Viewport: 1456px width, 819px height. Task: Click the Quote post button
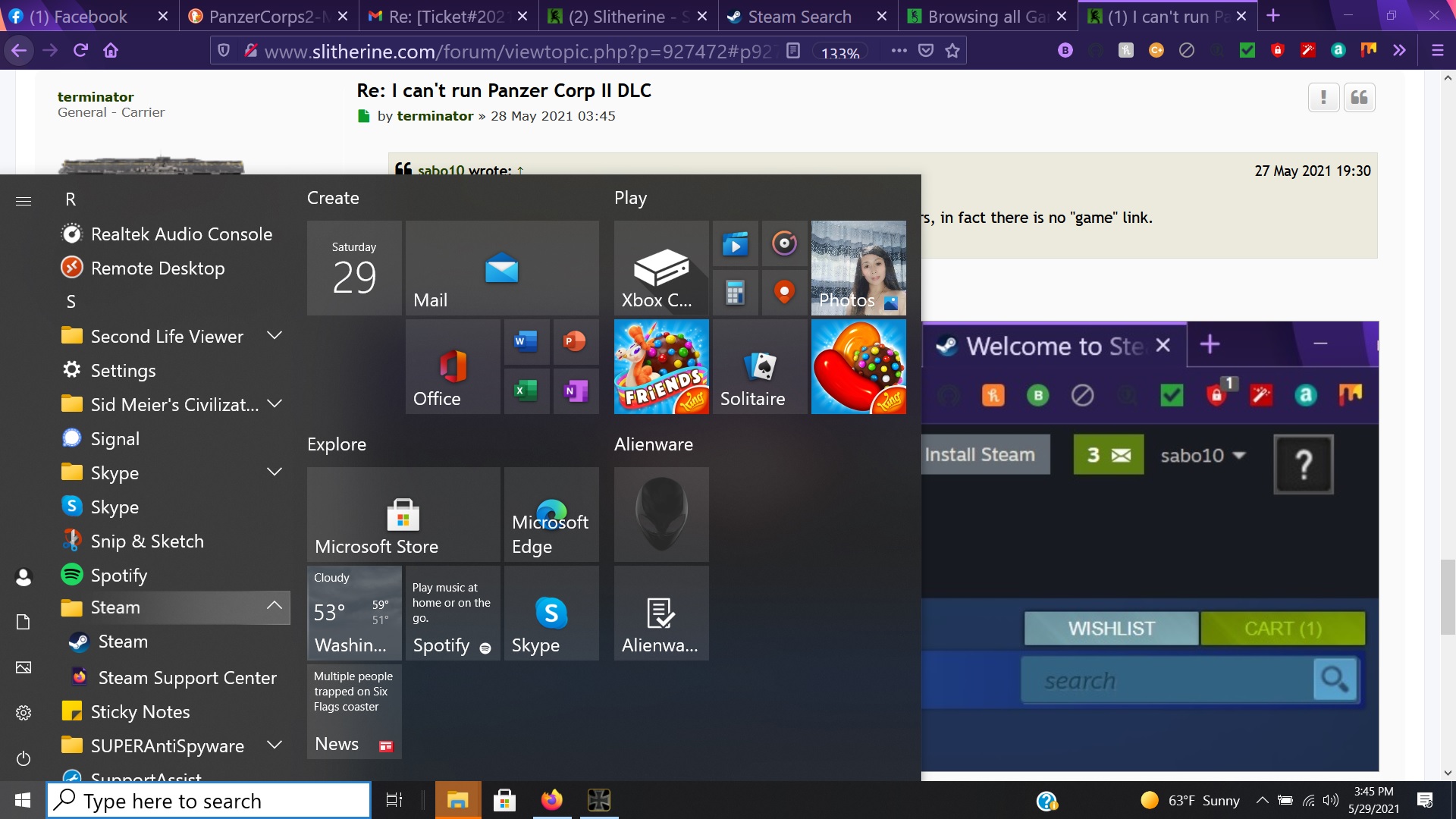(x=1359, y=97)
